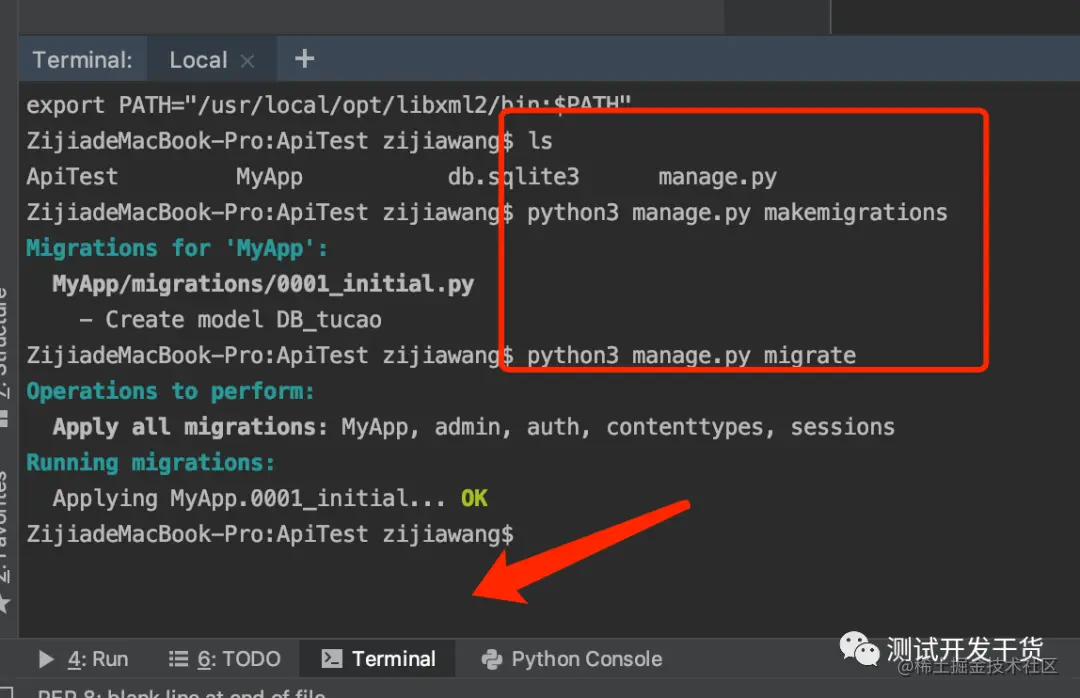Click 'Operations to perform:' heading text
Screen dimensions: 1080x698
[x=170, y=391]
